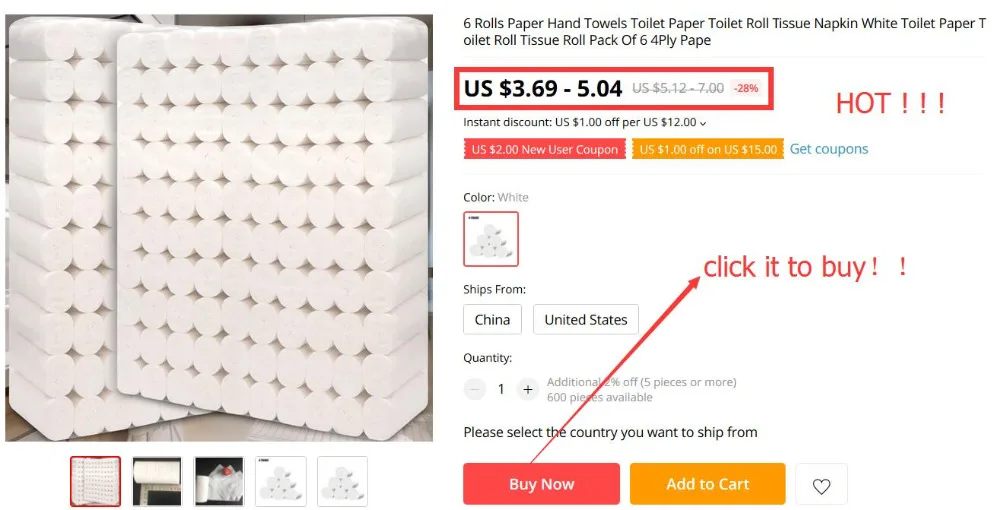Decrease quantity with minus button
Image resolution: width=1000 pixels, height=510 pixels.
pos(474,389)
